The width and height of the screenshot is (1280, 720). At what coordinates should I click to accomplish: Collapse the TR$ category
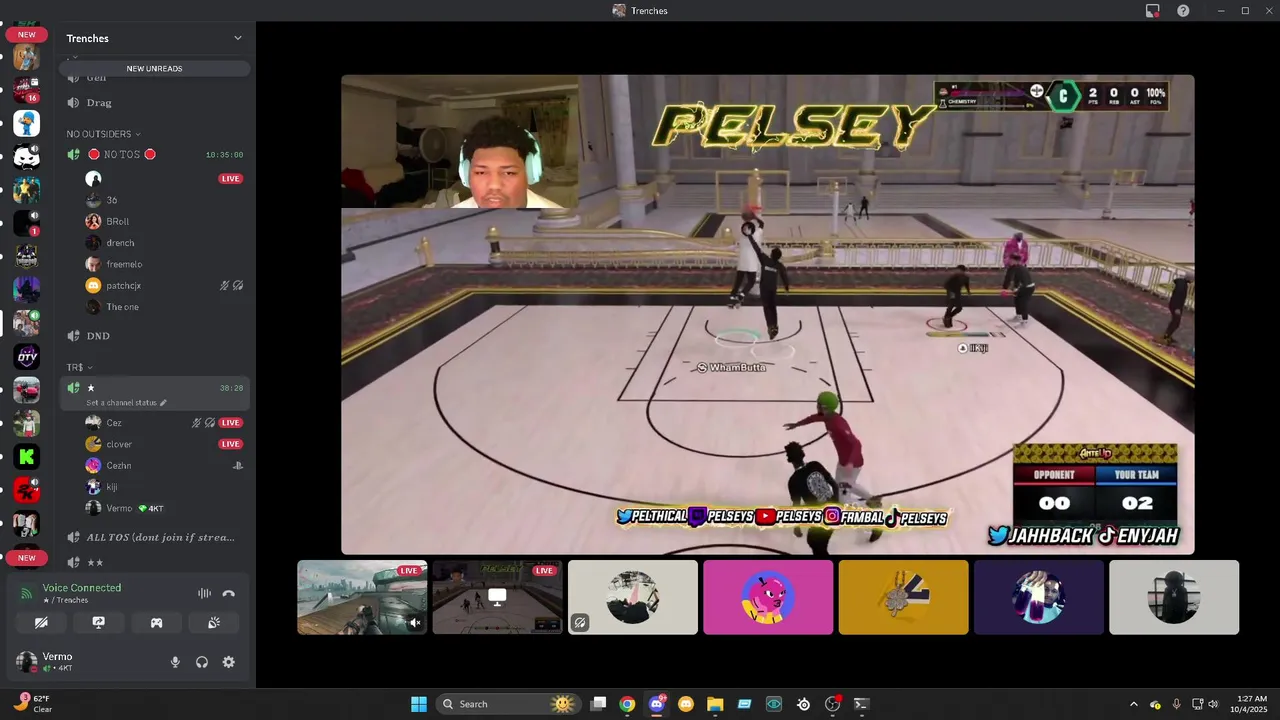pyautogui.click(x=79, y=367)
